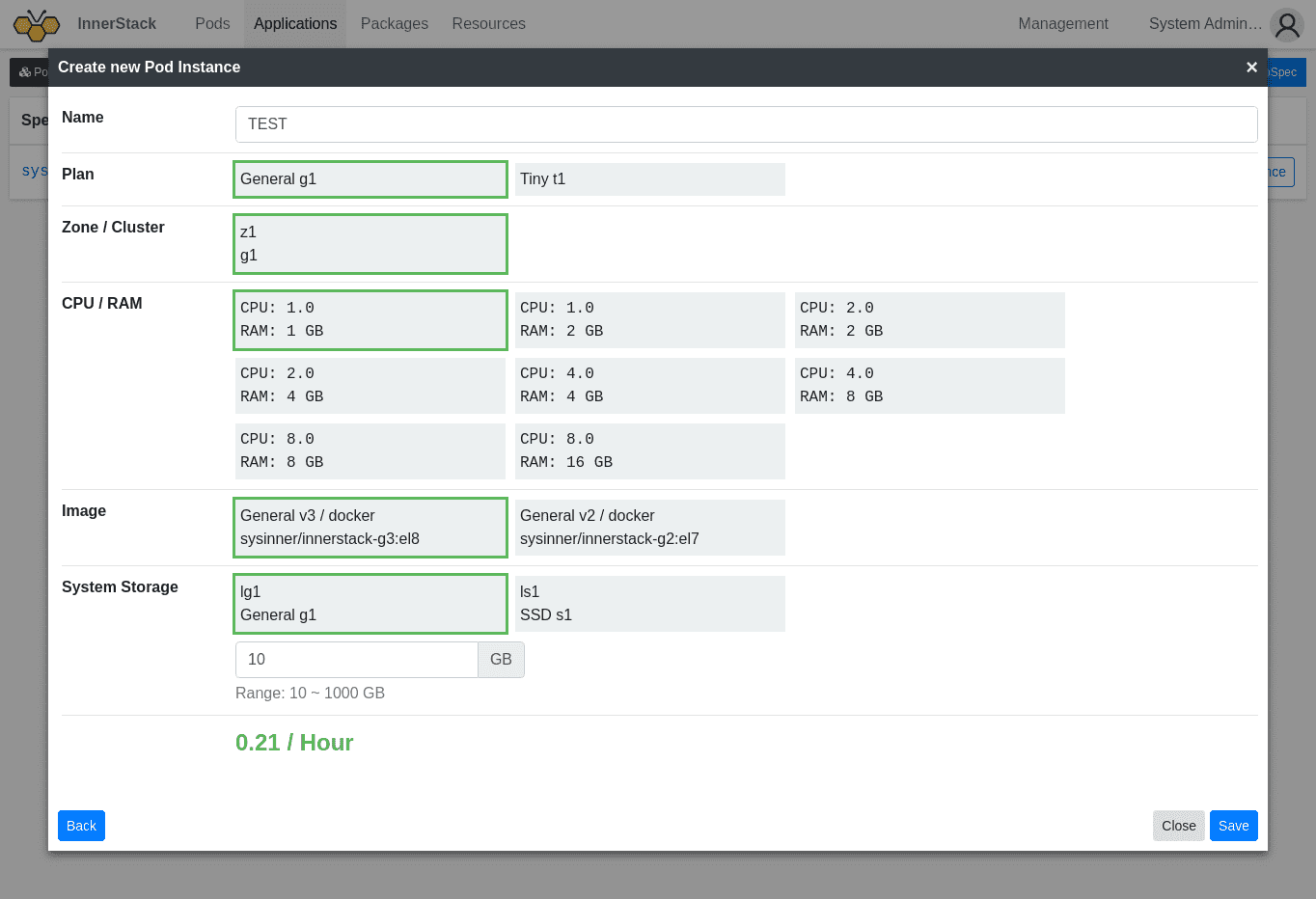Click the Close button in dialog footer
The image size is (1316, 899).
(x=1179, y=826)
